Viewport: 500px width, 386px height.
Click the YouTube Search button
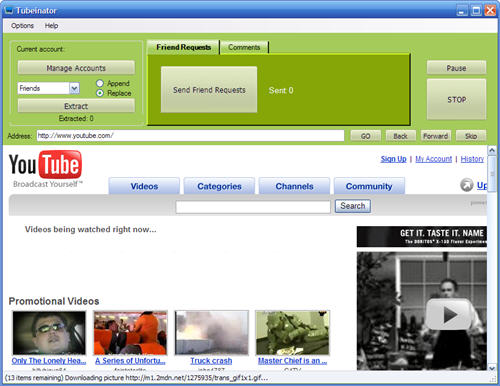point(353,206)
